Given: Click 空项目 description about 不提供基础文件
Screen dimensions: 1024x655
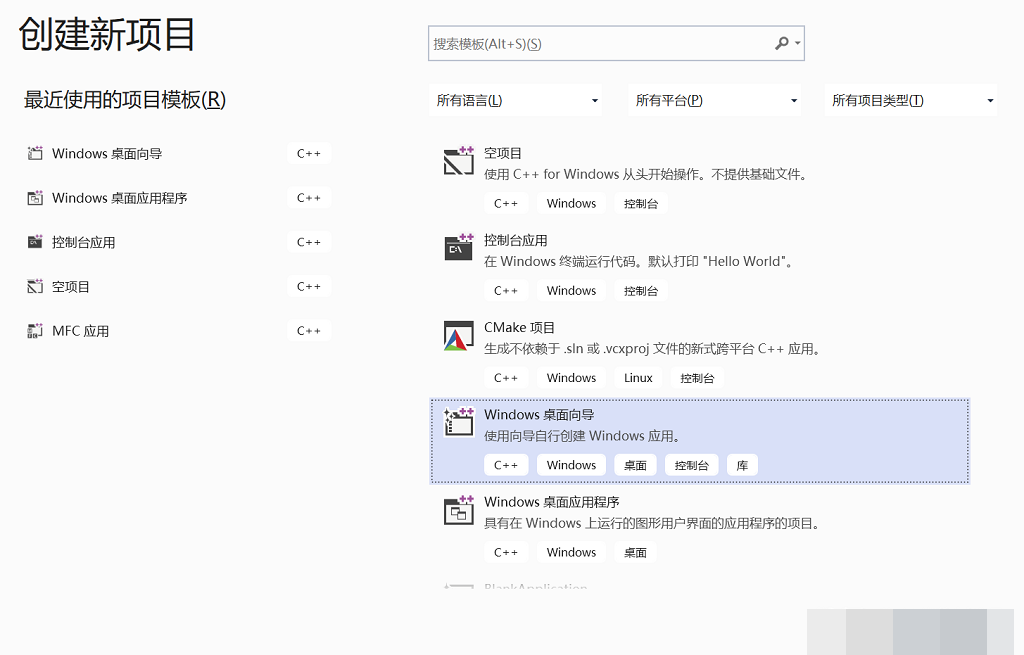Looking at the screenshot, I should [646, 174].
